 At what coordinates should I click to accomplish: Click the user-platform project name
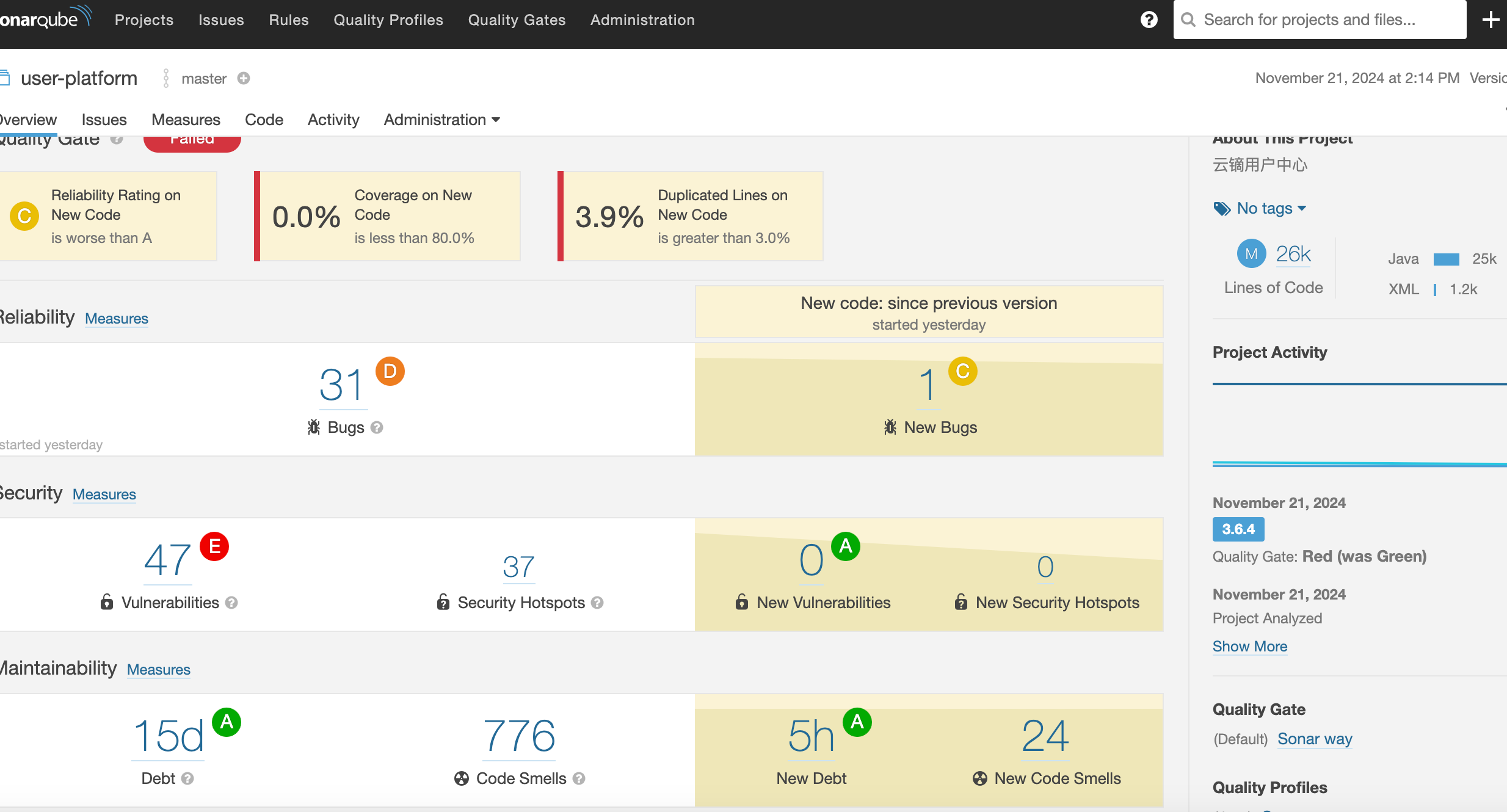79,78
